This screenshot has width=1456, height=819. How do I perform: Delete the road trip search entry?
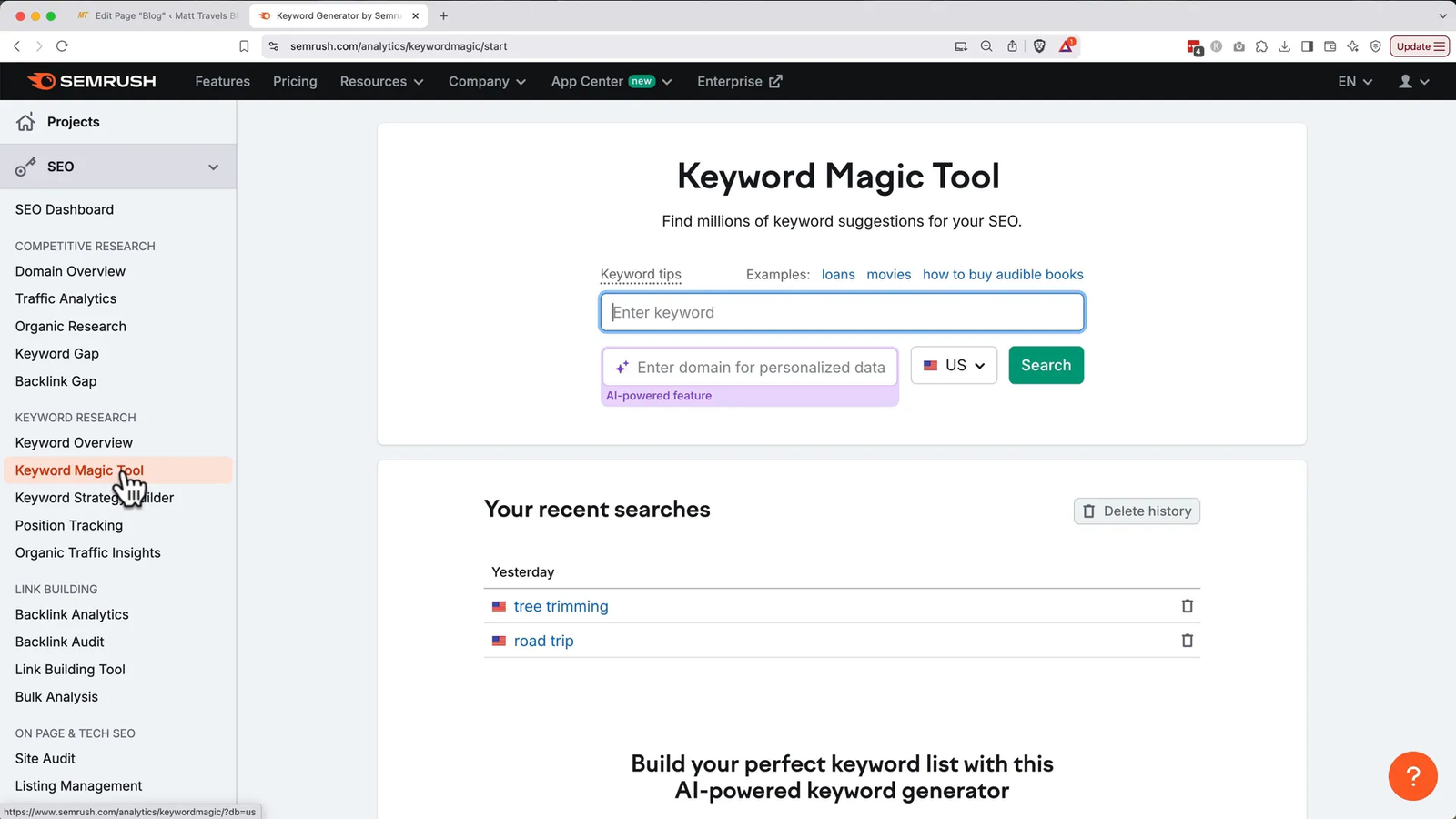(x=1187, y=641)
